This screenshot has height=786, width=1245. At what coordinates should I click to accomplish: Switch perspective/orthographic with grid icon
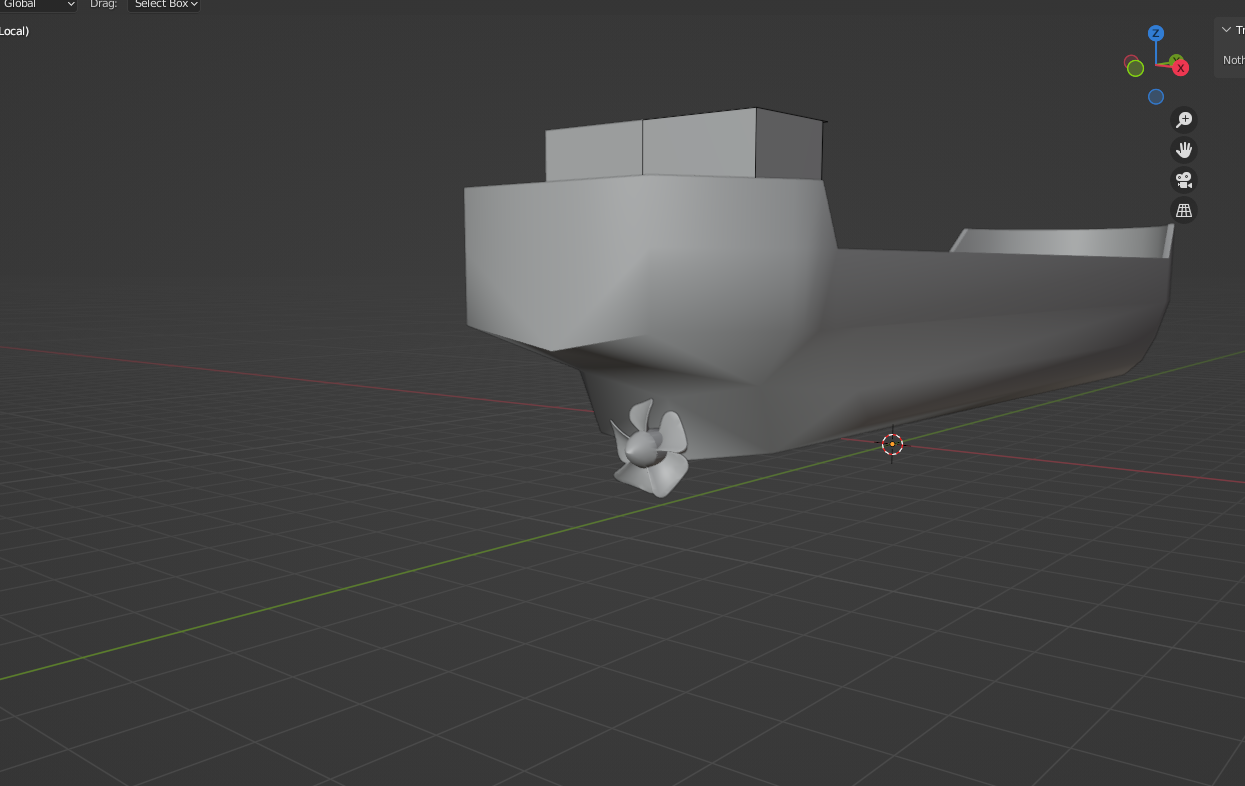pyautogui.click(x=1184, y=210)
